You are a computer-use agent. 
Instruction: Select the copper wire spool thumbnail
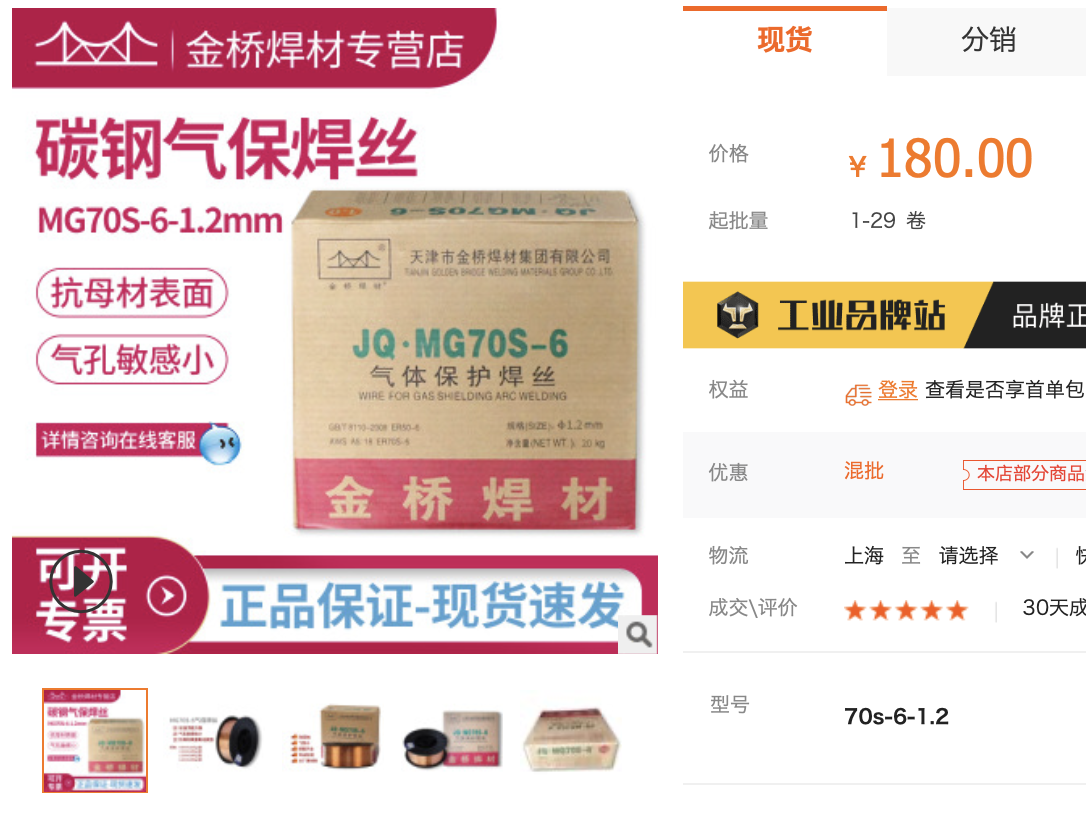point(215,741)
